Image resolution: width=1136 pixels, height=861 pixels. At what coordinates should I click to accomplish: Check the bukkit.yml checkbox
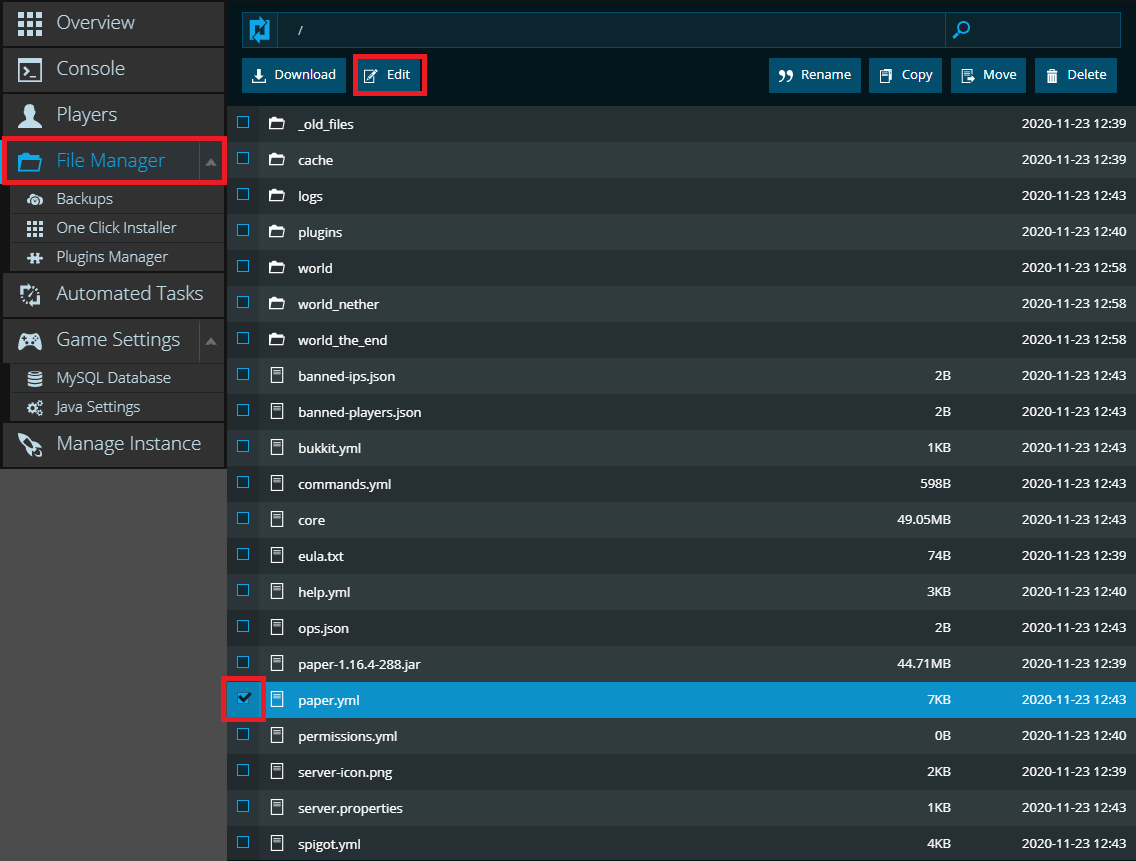coord(241,446)
